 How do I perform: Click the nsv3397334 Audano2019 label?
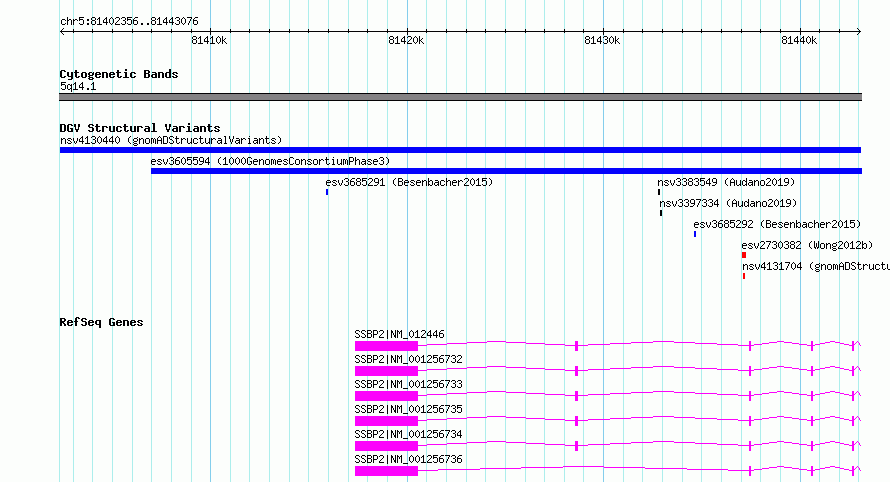pyautogui.click(x=728, y=203)
